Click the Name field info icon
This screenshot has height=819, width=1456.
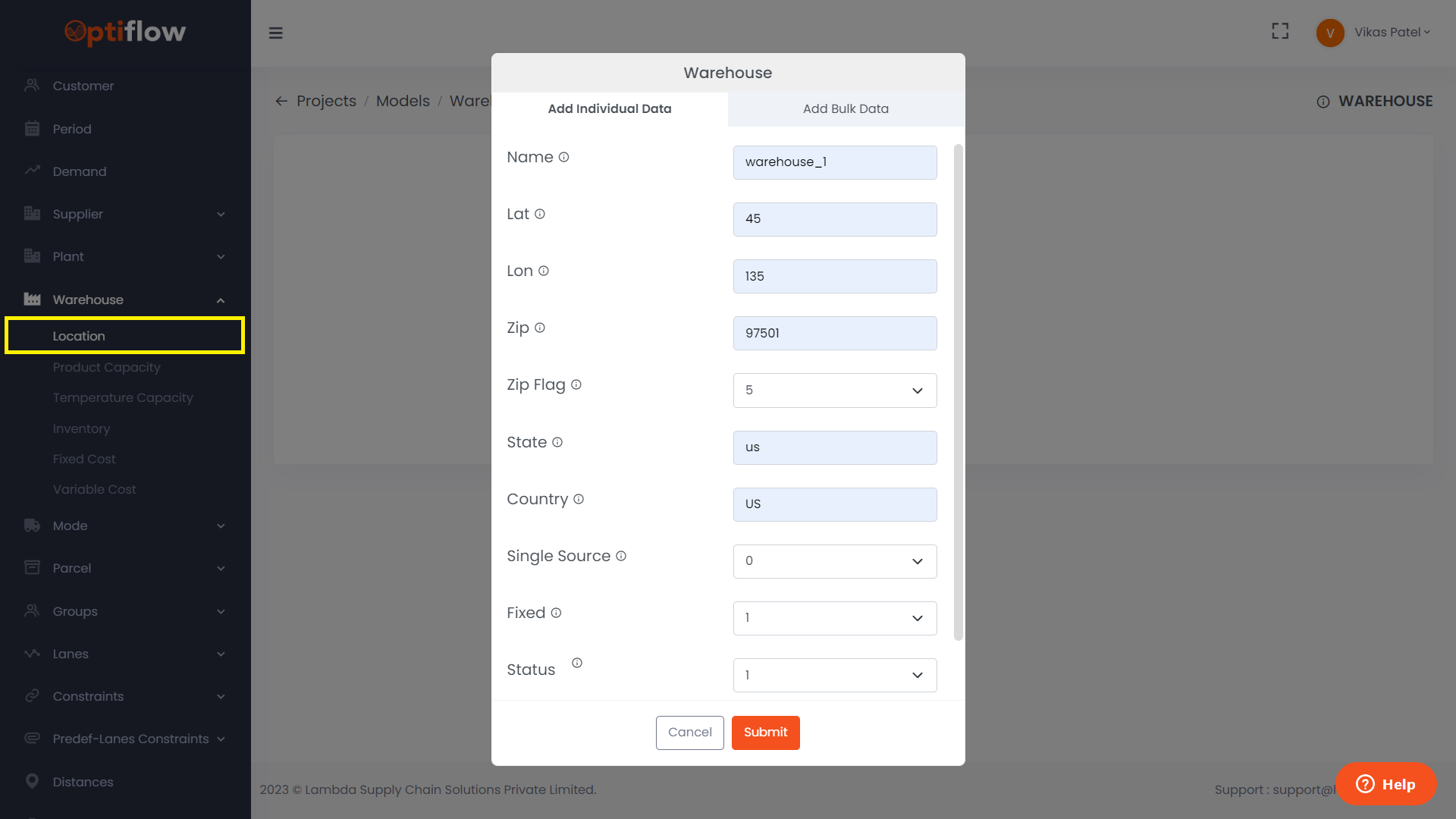point(563,157)
